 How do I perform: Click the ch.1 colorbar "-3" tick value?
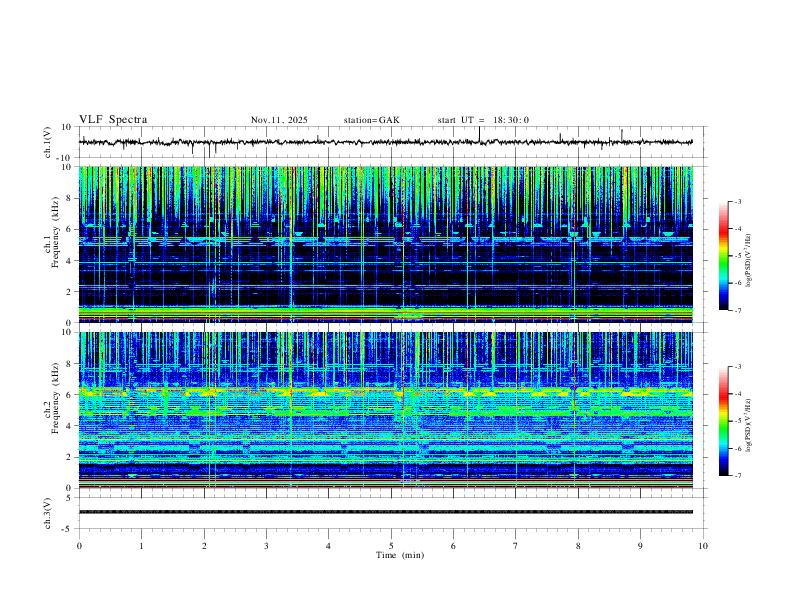coord(737,202)
